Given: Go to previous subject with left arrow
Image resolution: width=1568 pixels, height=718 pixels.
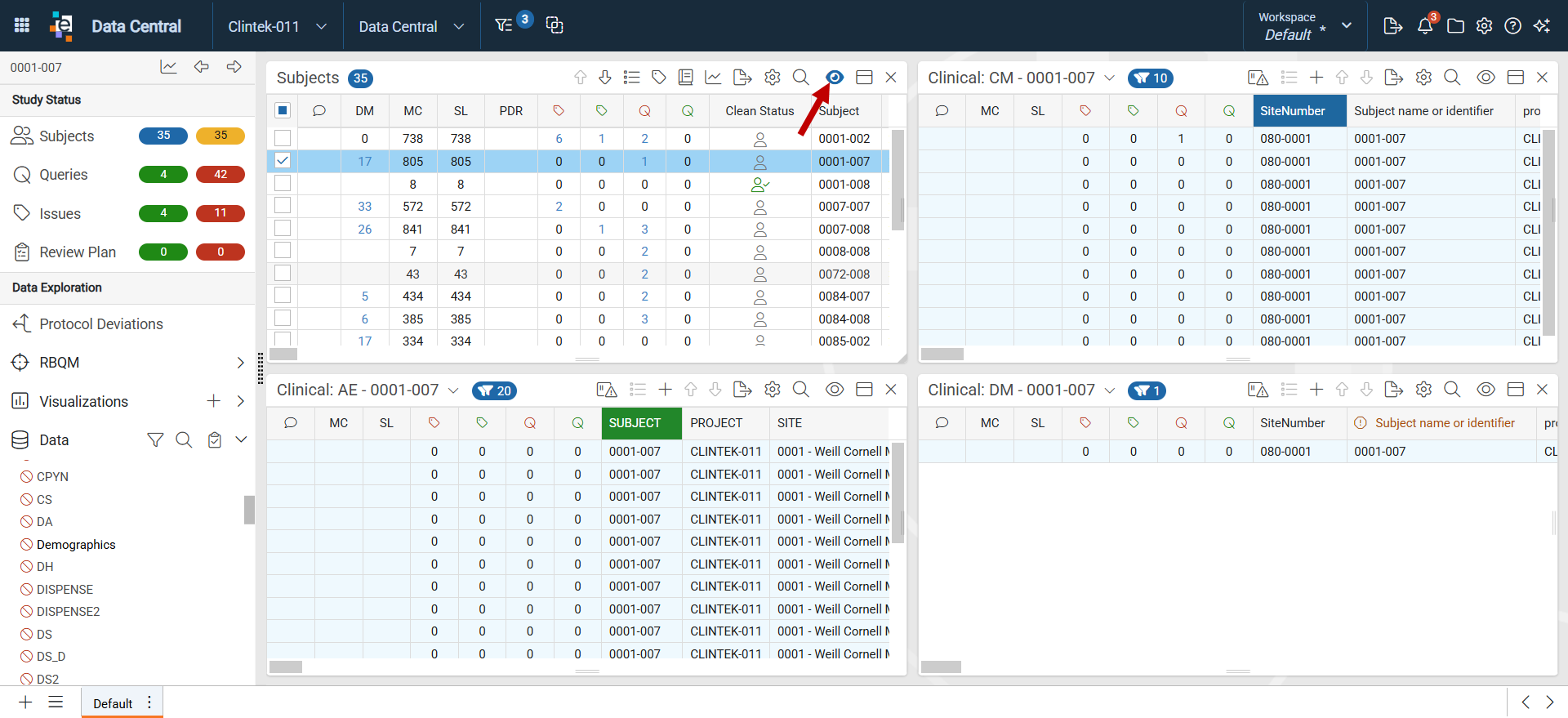Looking at the screenshot, I should pos(202,67).
